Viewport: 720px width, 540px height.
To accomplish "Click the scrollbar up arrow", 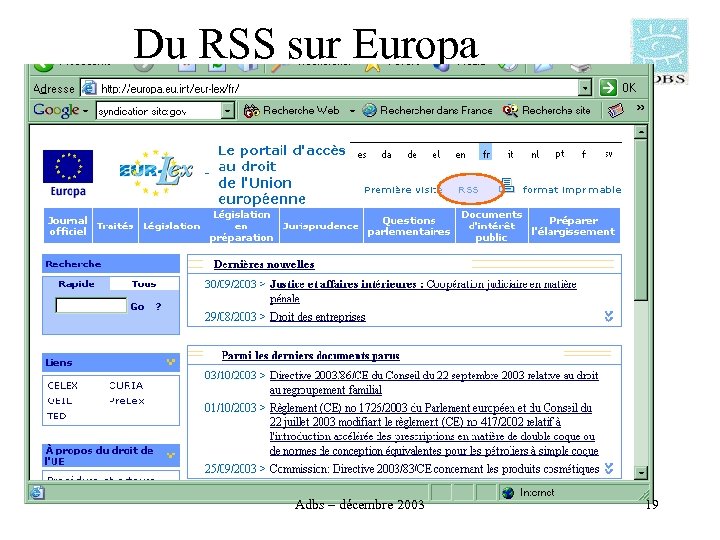I will coord(641,132).
